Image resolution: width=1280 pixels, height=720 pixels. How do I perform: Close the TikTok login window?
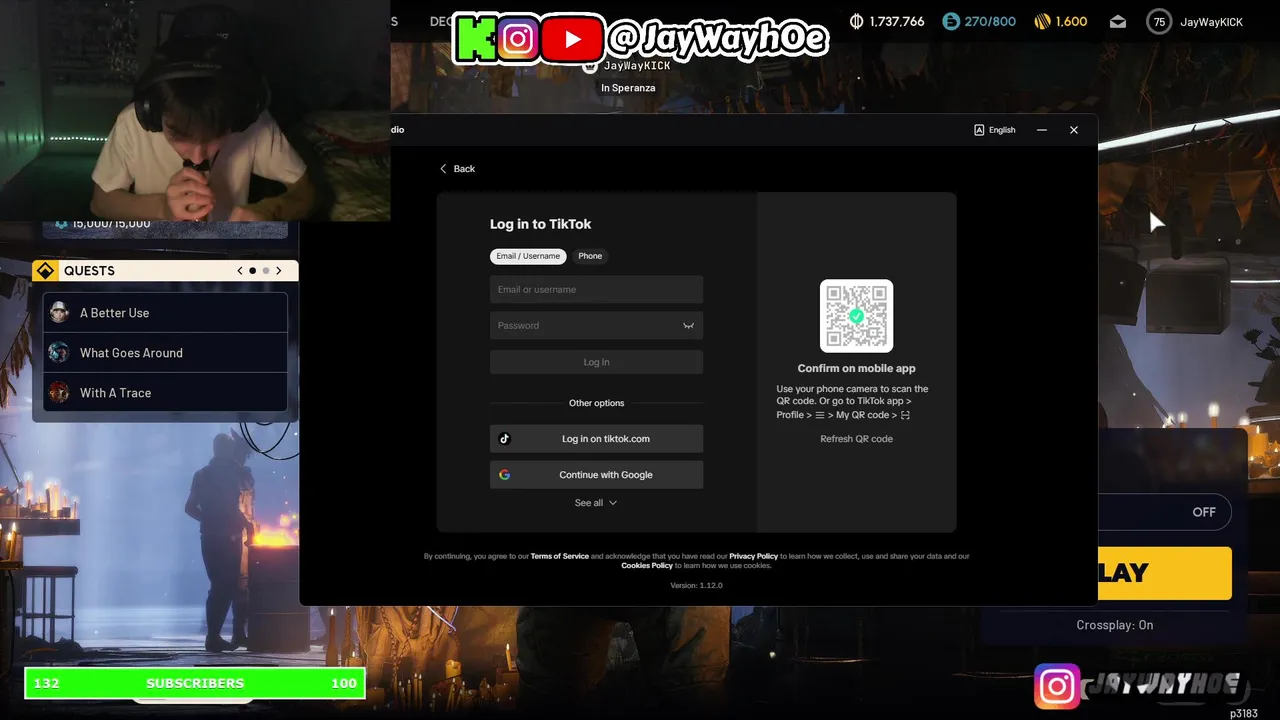tap(1074, 130)
